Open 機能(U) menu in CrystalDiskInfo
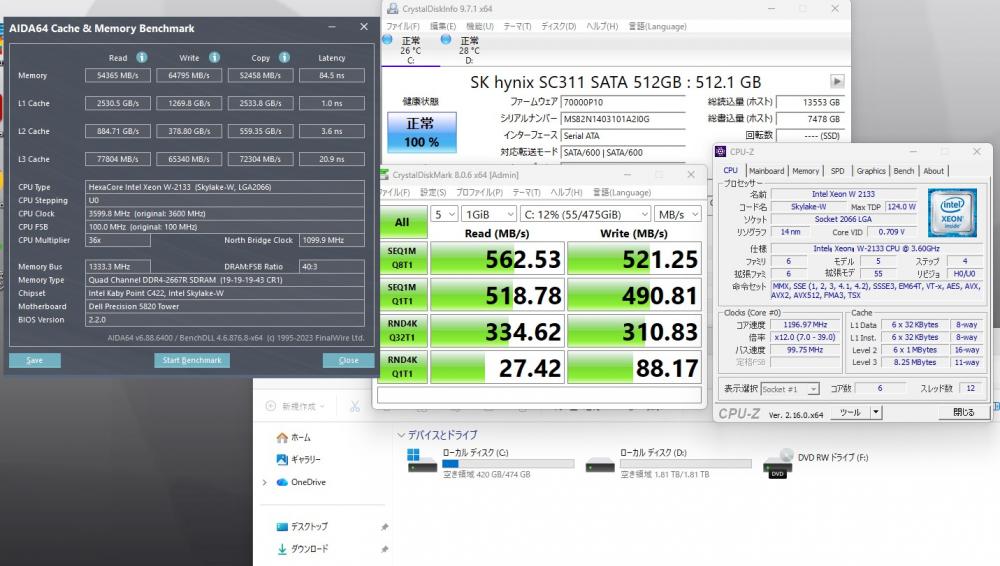The height and width of the screenshot is (566, 1000). [480, 26]
